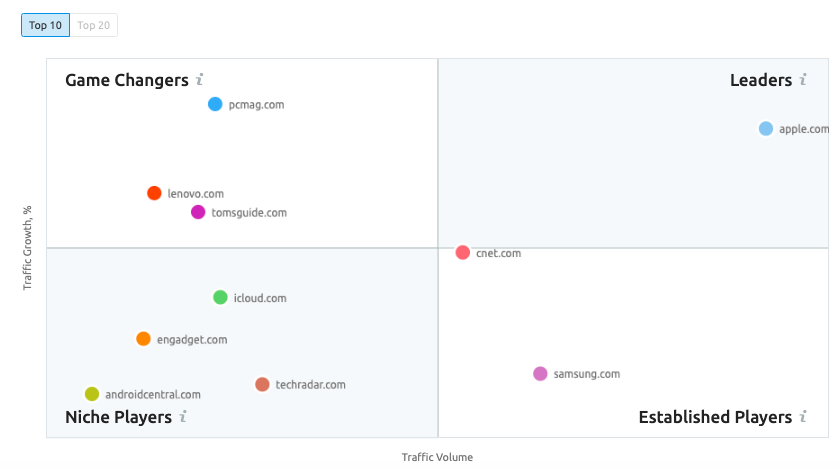Click the apple.com light blue dot
The width and height of the screenshot is (839, 468).
pos(766,128)
